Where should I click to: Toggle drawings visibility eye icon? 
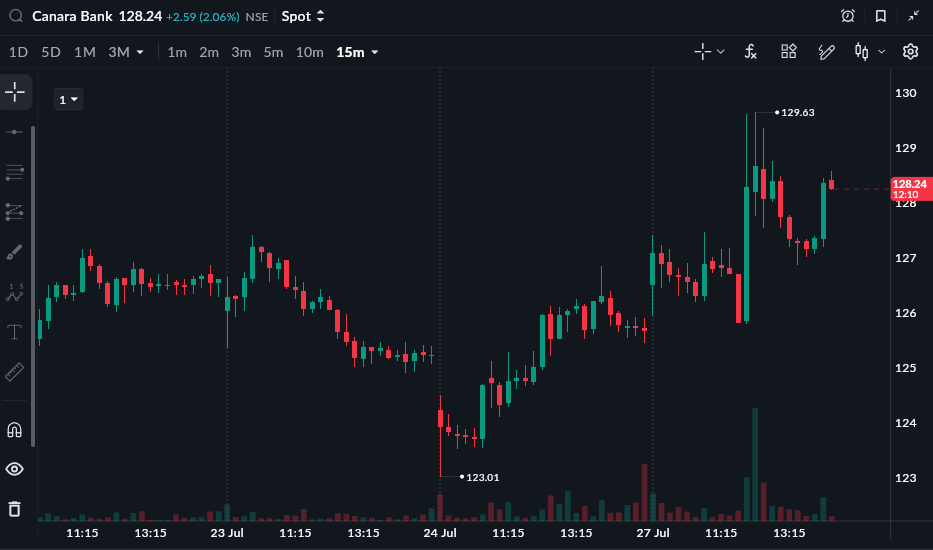click(14, 469)
